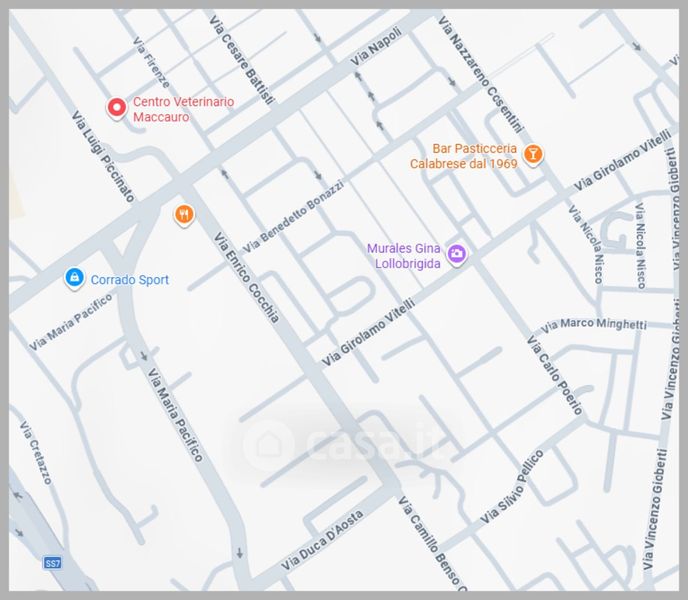Select the orange cocktail glass bar marker

pos(535,155)
